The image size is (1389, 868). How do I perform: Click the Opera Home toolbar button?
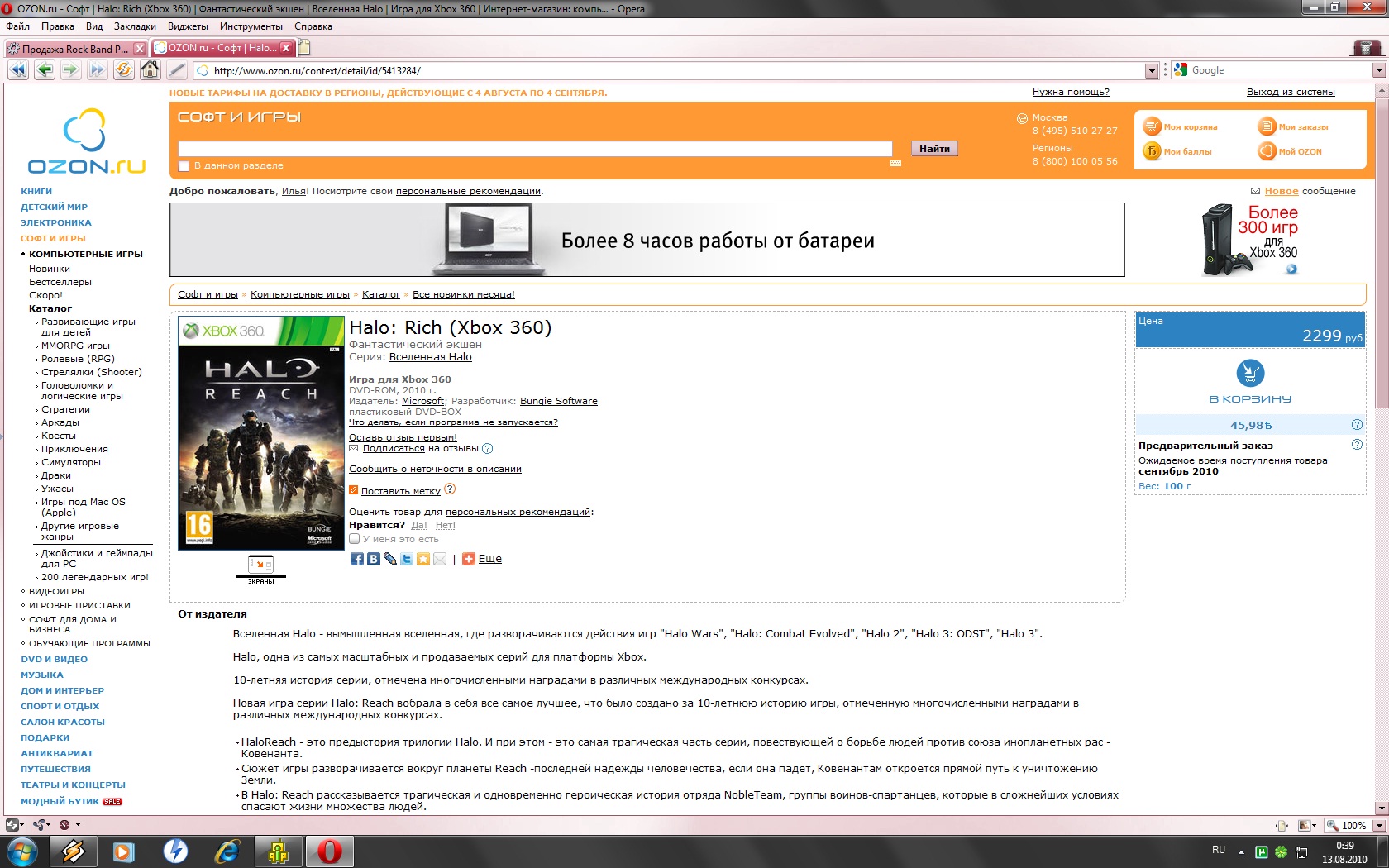click(x=150, y=70)
